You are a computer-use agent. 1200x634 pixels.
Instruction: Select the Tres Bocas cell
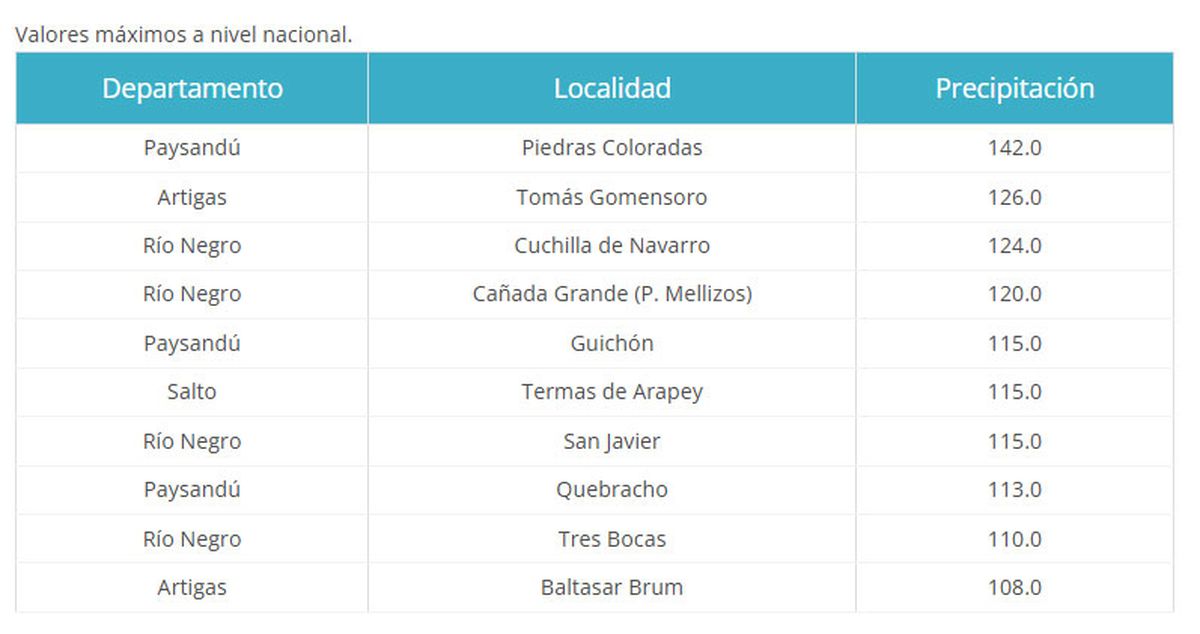click(612, 539)
